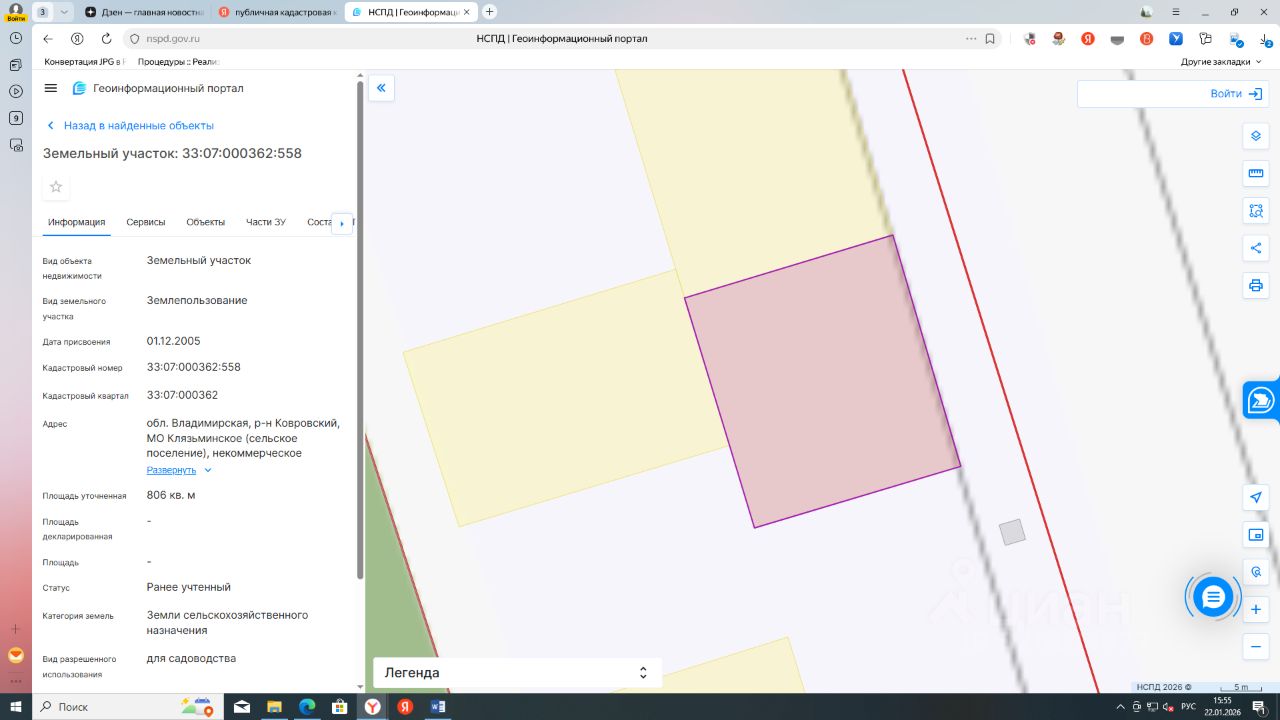Open the browser profile Войти avatar
The image size is (1280, 720).
(x=15, y=11)
